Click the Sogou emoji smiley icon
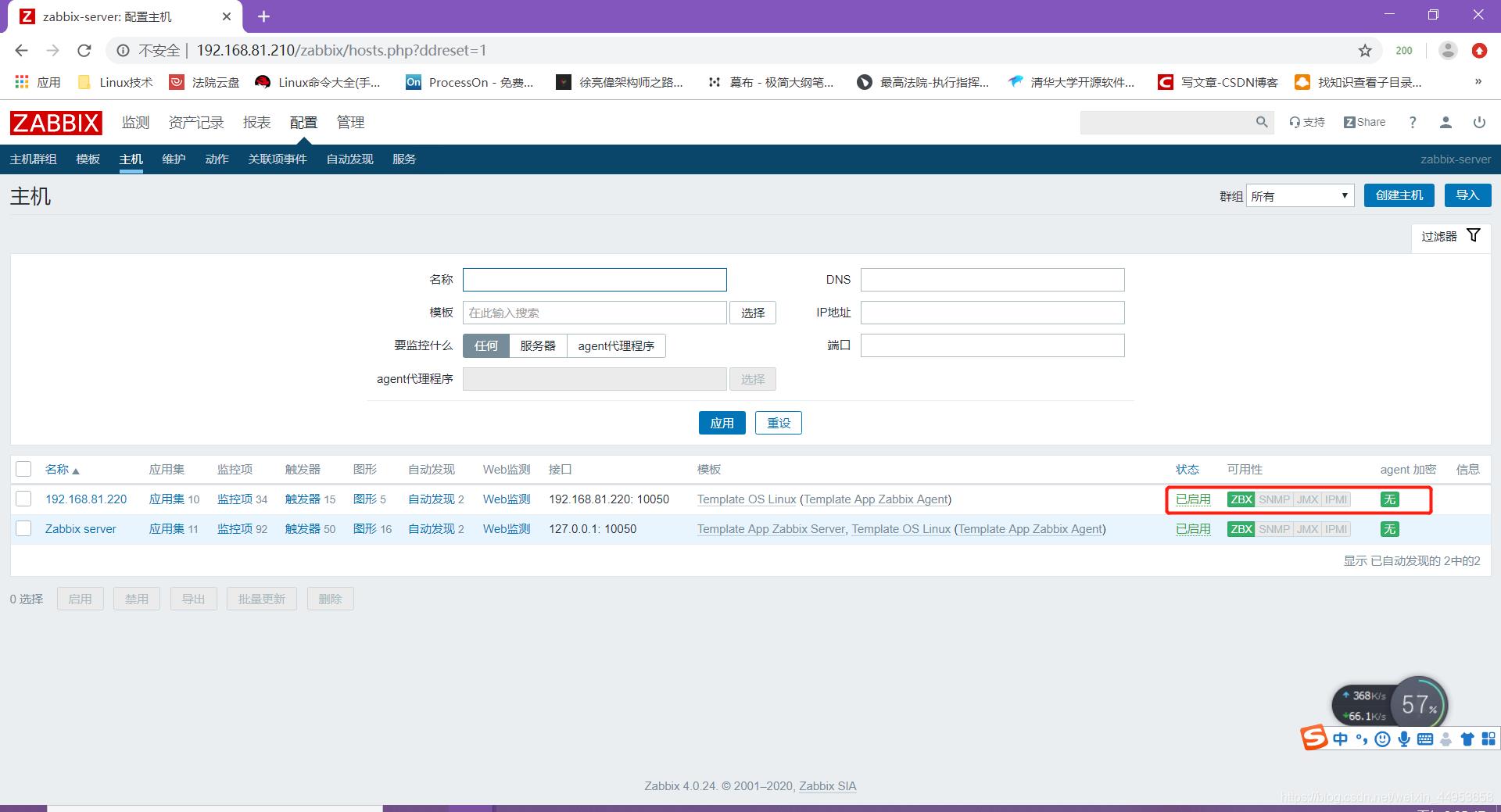 [x=1383, y=739]
